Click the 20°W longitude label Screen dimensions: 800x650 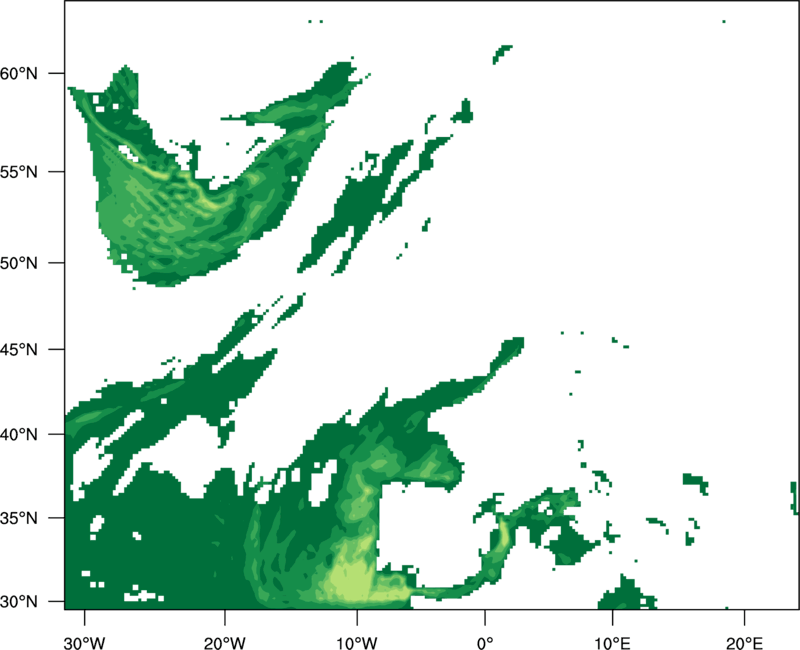coord(224,643)
